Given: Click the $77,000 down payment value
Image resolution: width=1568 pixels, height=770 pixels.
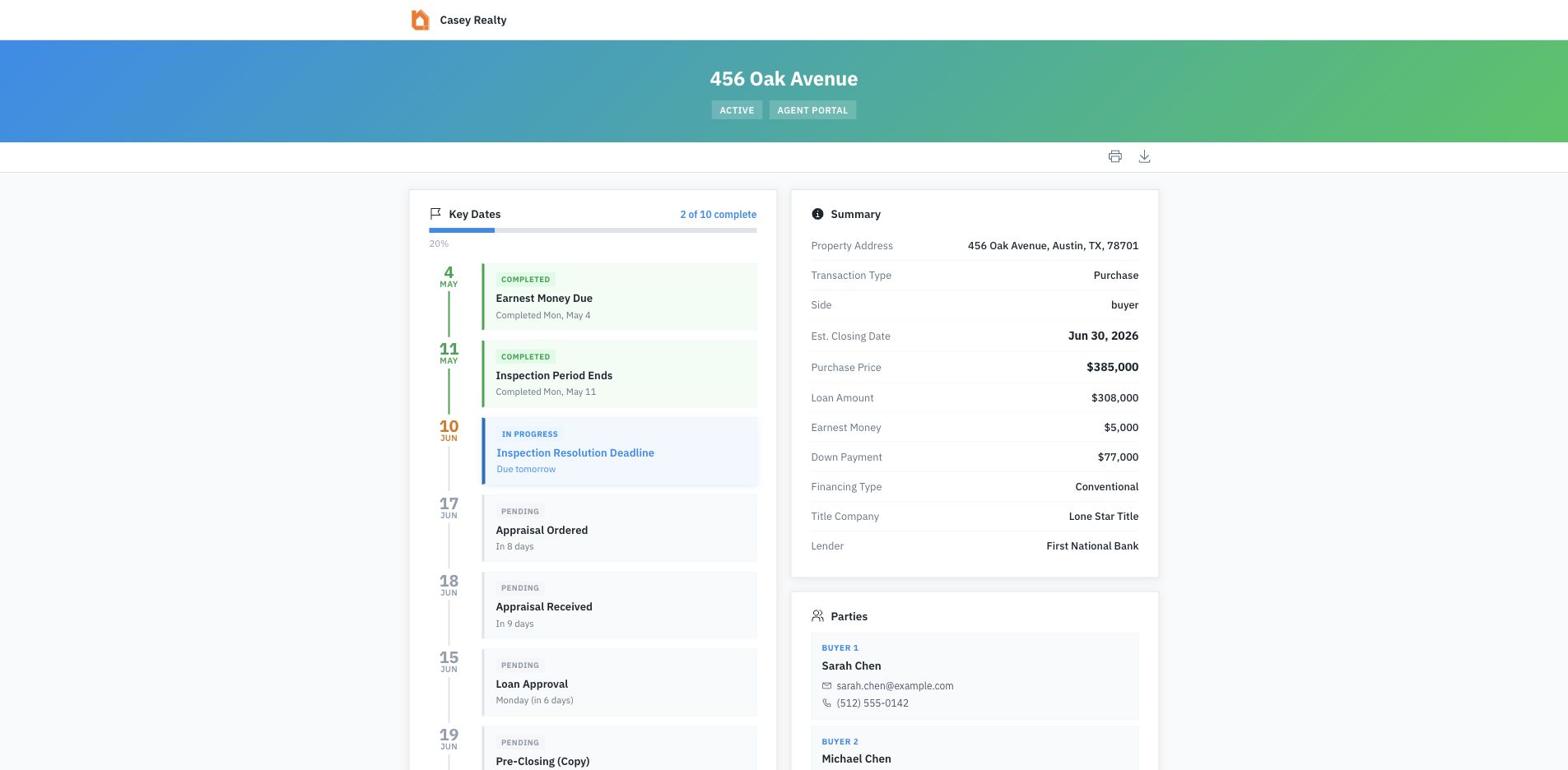Looking at the screenshot, I should point(1118,457).
